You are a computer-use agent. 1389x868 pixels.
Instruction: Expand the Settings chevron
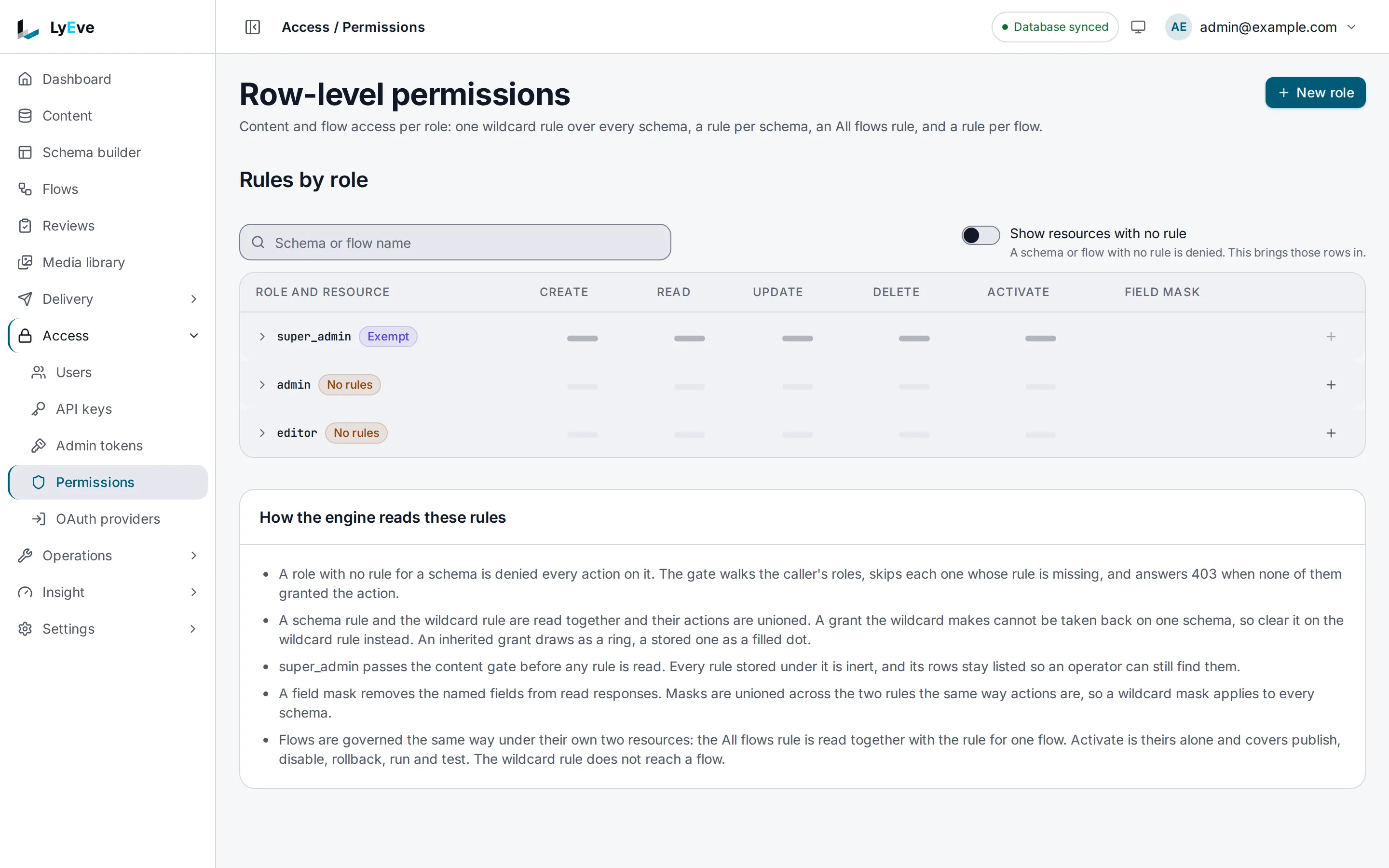[x=193, y=629]
